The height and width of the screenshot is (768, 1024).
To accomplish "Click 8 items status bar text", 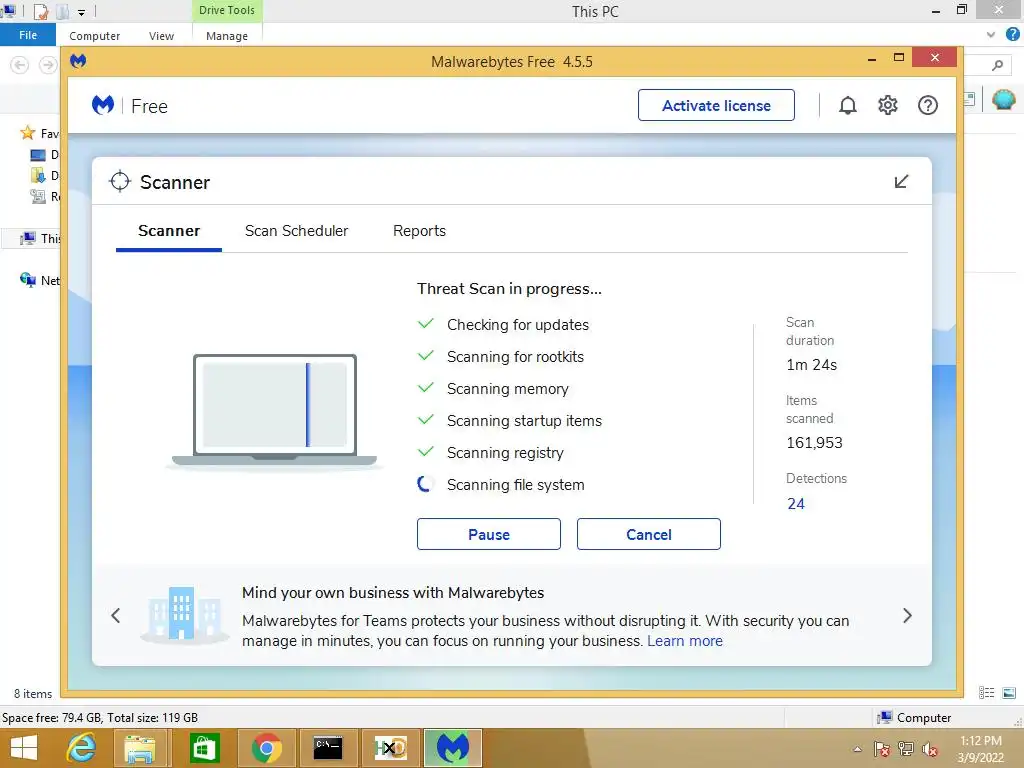I will tap(33, 694).
